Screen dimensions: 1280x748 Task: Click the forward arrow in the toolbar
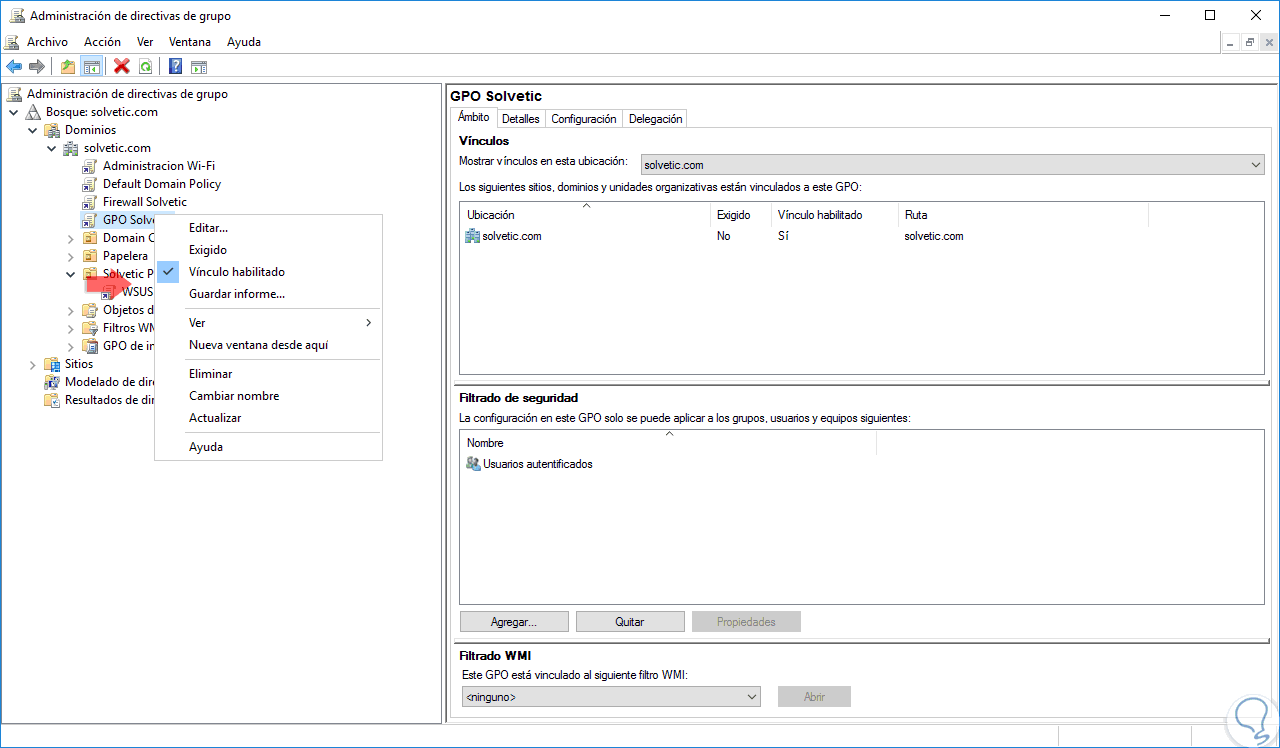(x=37, y=66)
